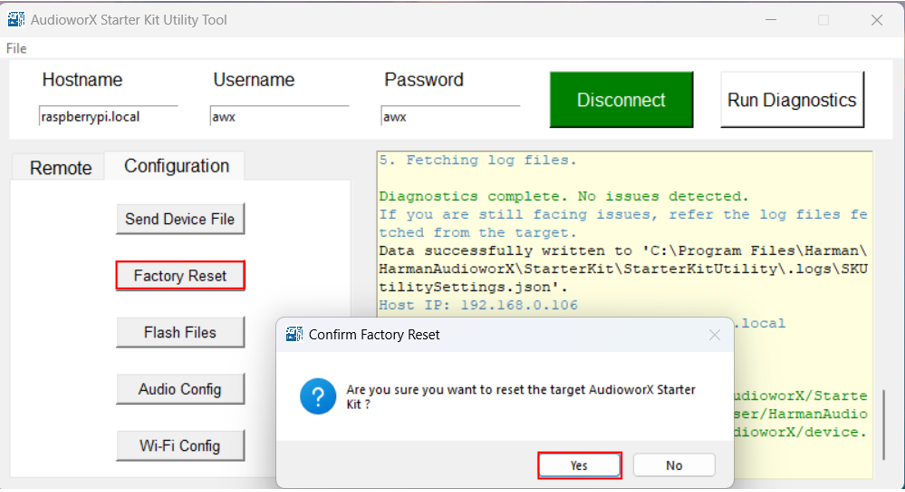Click Run Diagnostics button
The image size is (905, 492).
pos(792,100)
